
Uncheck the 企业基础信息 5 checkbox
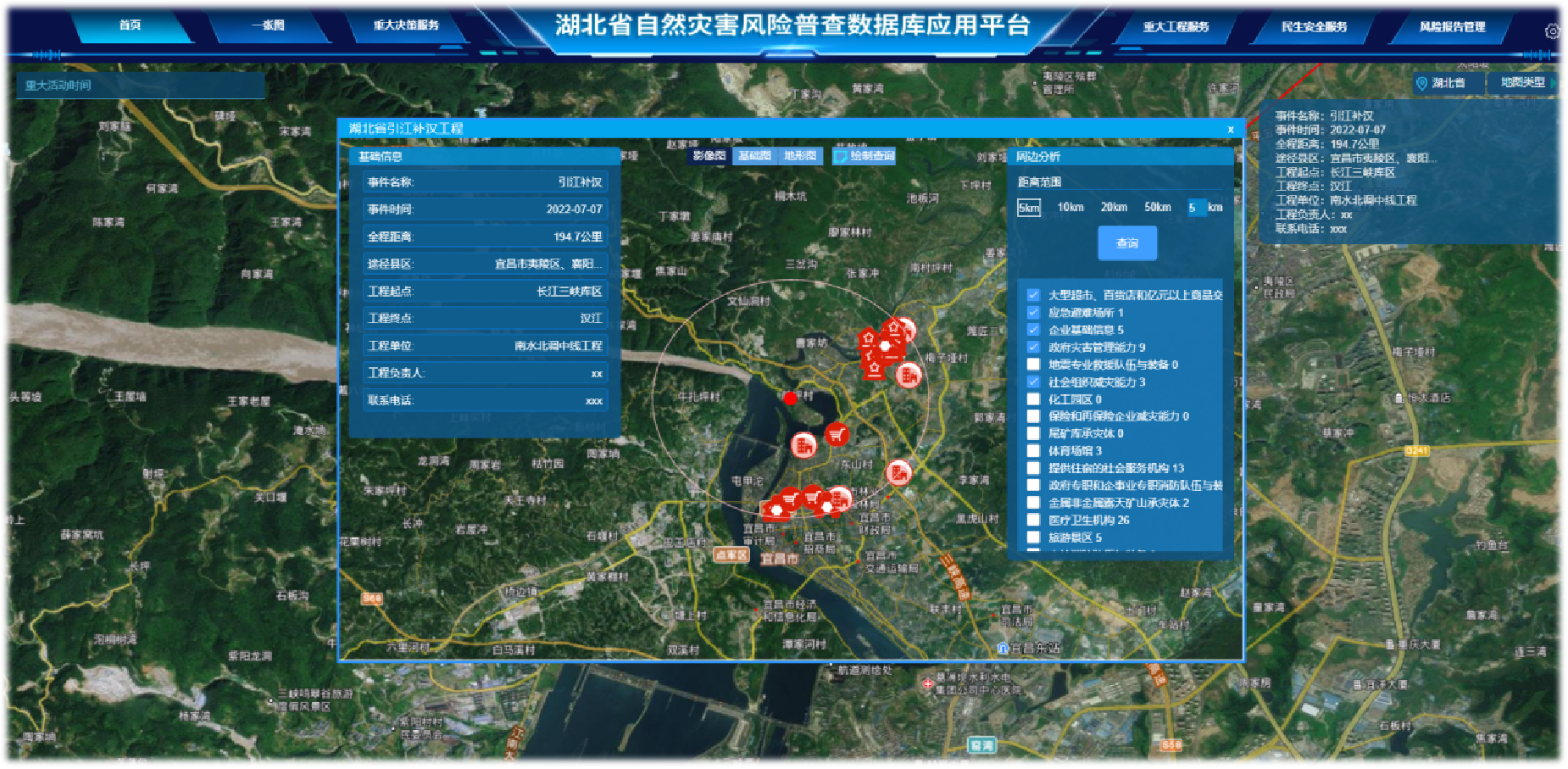1032,331
